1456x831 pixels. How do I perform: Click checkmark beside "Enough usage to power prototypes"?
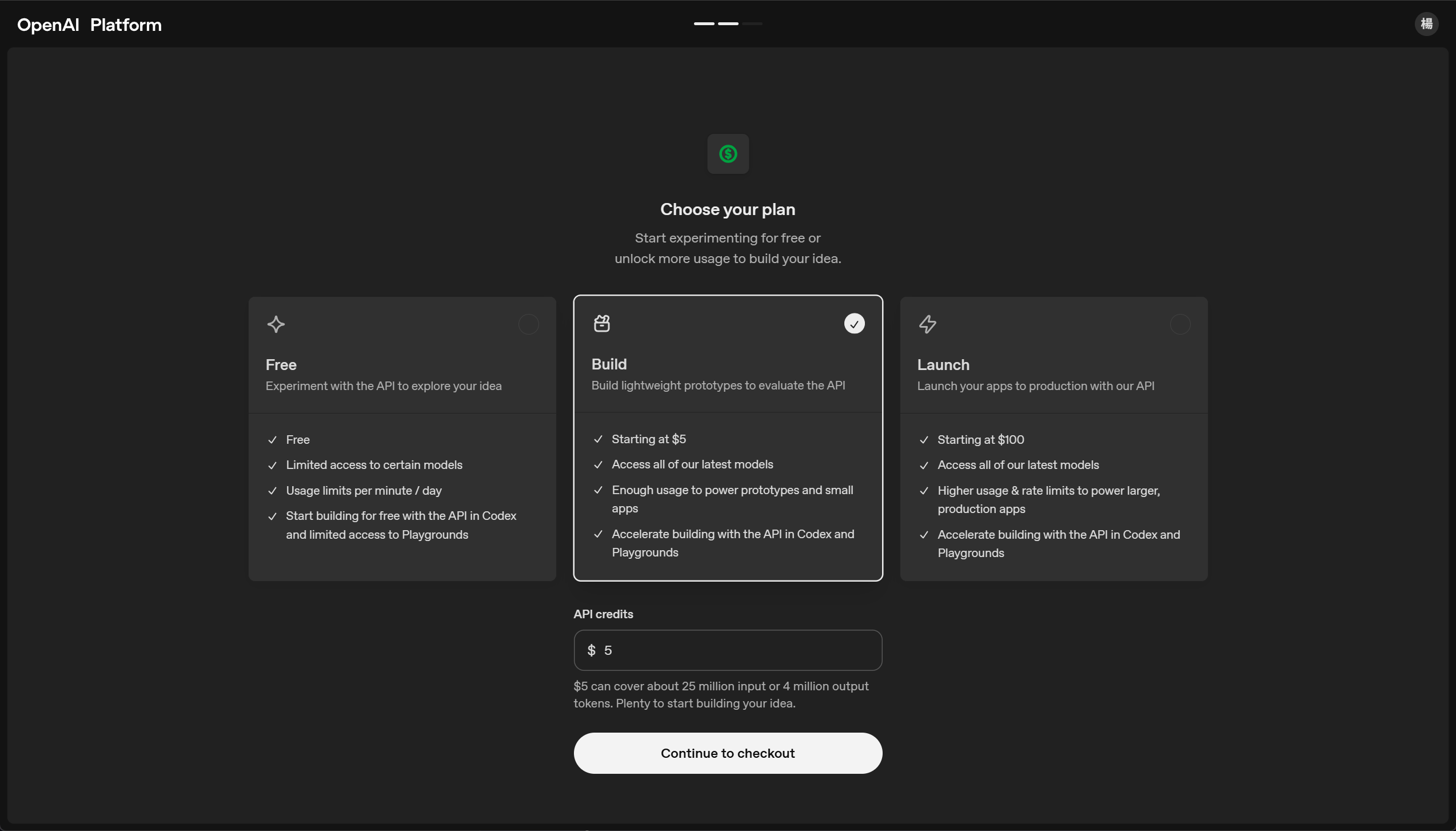click(x=598, y=490)
